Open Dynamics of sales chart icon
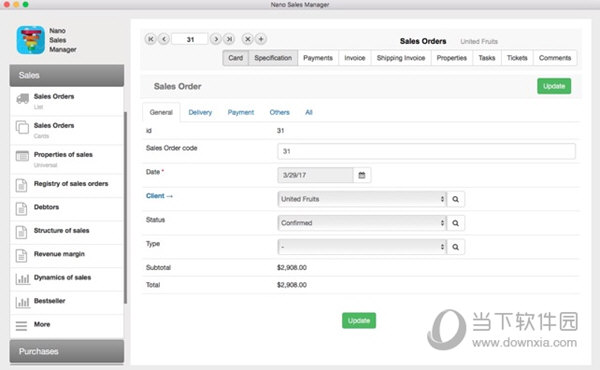Screen dimensions: 600x370 pyautogui.click(x=23, y=279)
